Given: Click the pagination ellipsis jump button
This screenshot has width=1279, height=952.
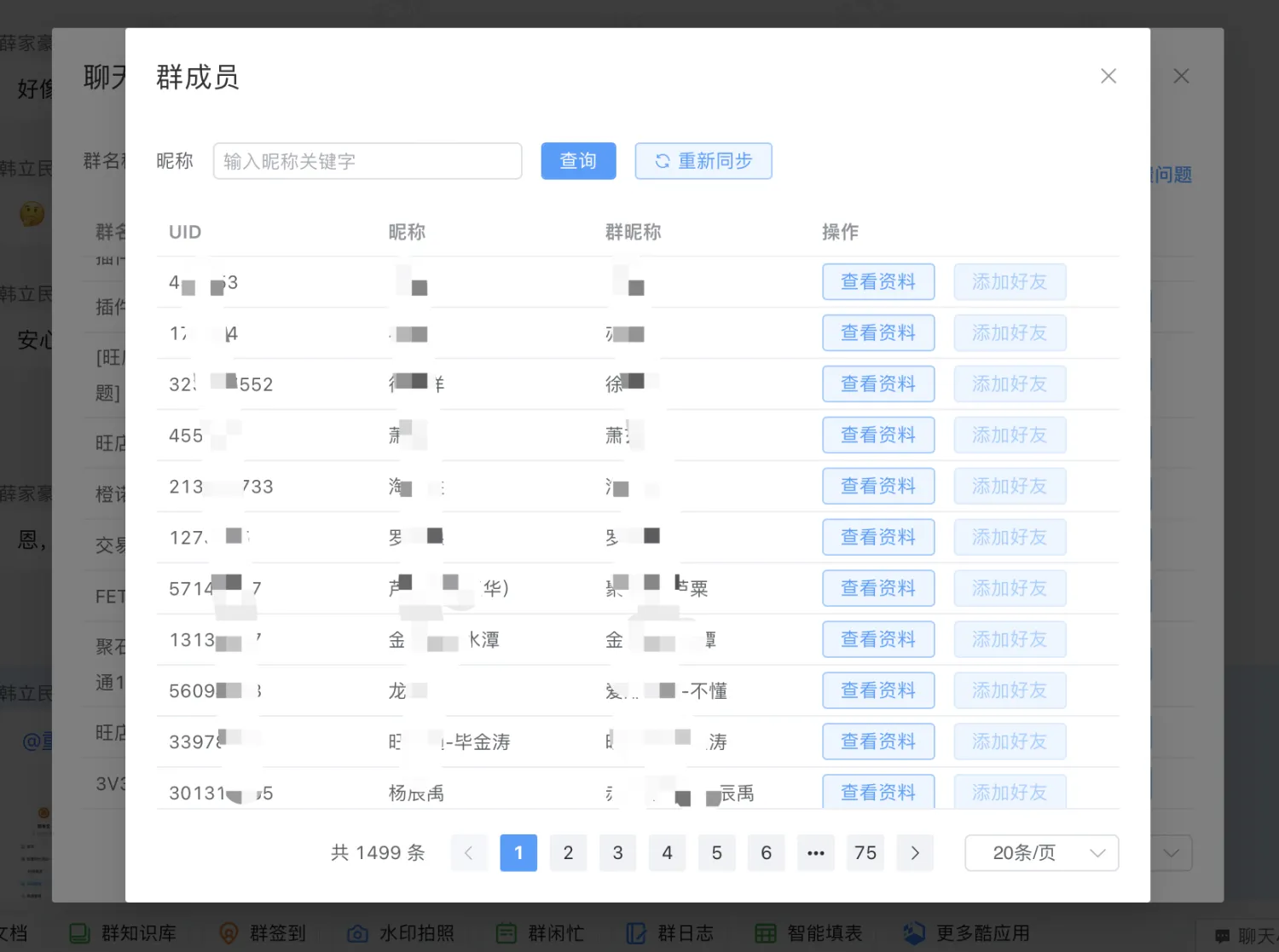Looking at the screenshot, I should point(815,852).
